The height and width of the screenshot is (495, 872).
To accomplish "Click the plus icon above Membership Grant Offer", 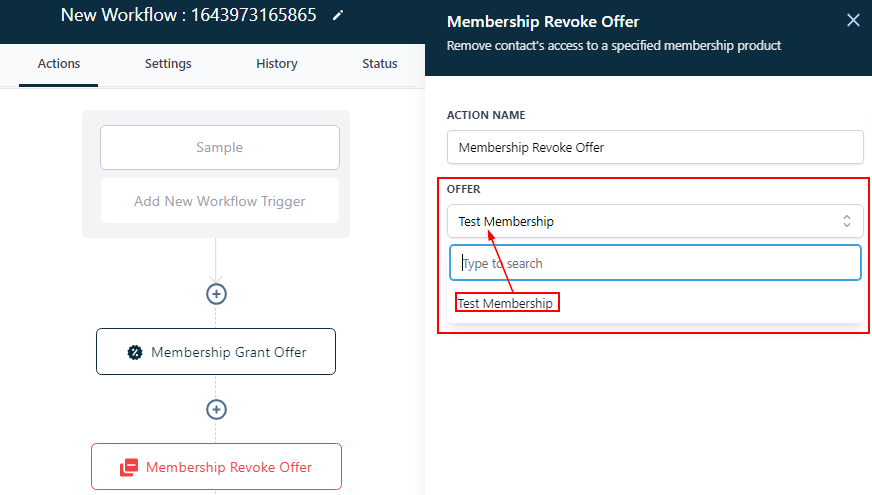I will [x=216, y=294].
